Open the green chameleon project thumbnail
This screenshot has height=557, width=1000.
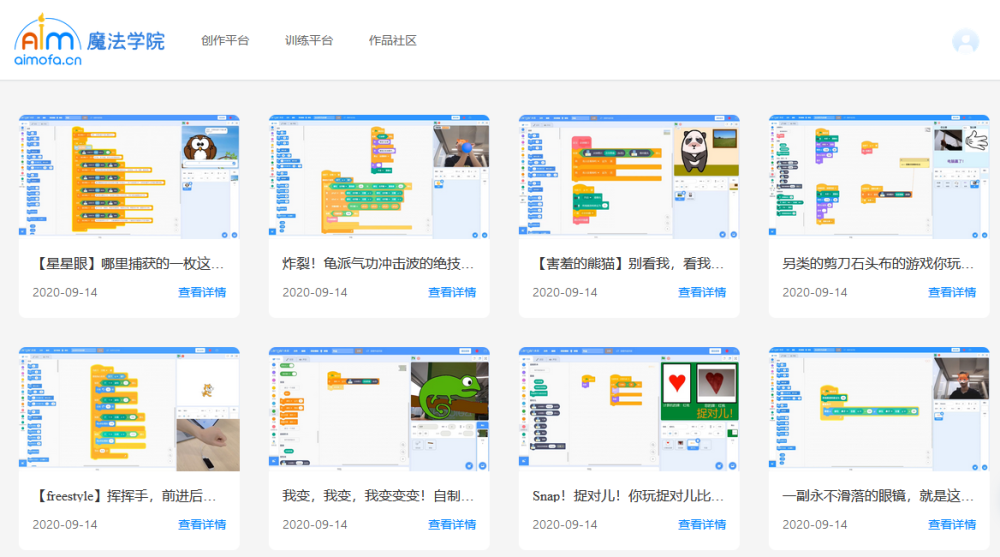point(379,409)
